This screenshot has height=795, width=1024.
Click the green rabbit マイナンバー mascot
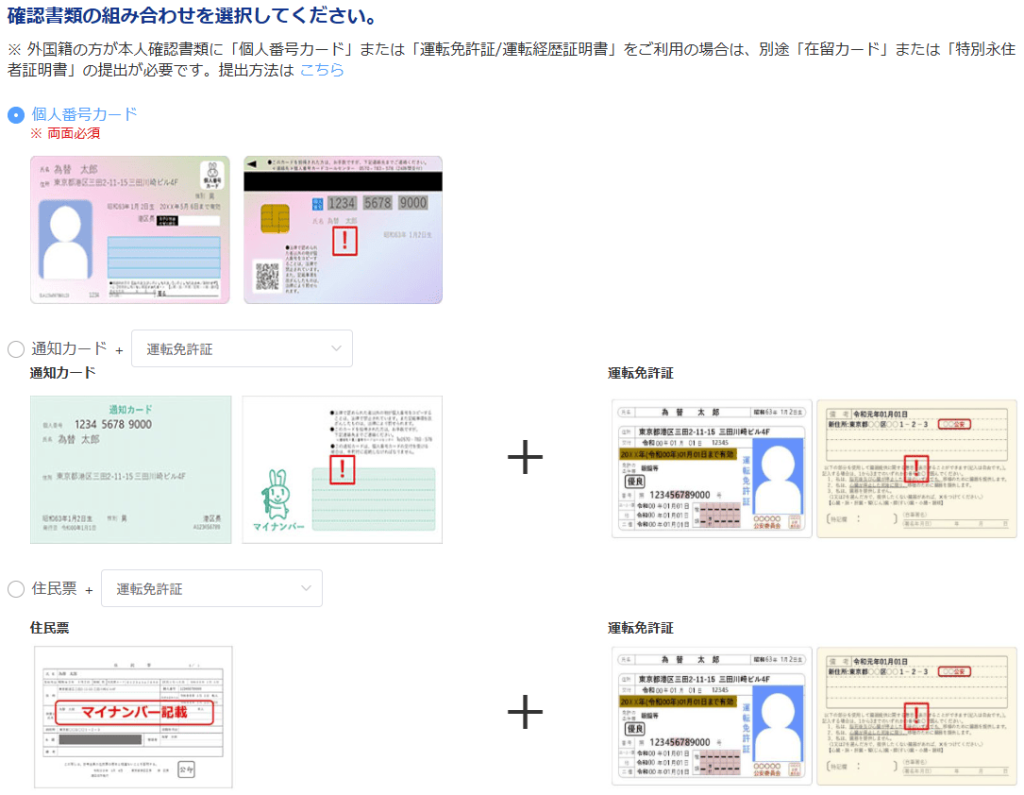click(x=274, y=495)
